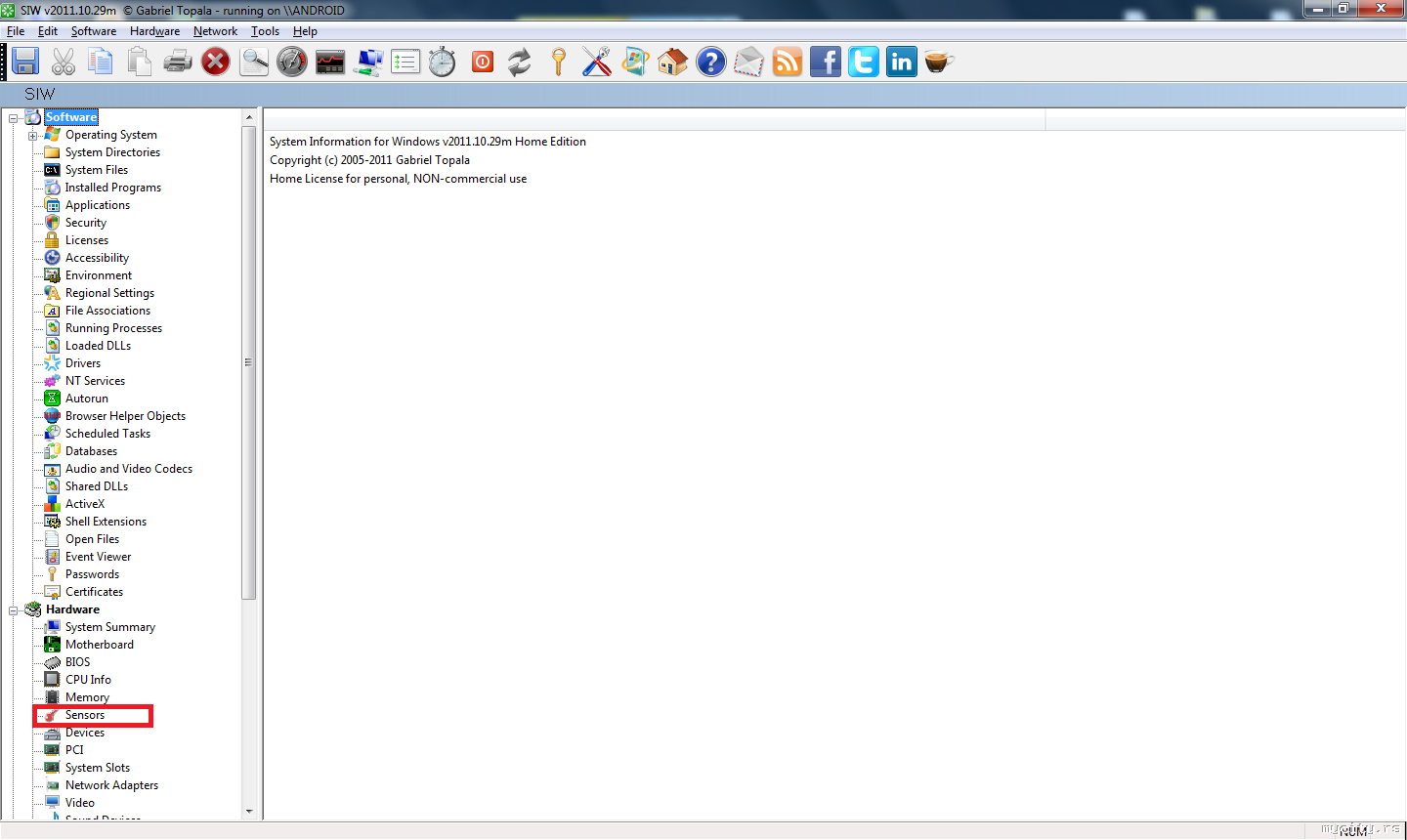This screenshot has width=1407, height=840.
Task: Click the Save floppy disk toolbar icon
Action: (x=25, y=62)
